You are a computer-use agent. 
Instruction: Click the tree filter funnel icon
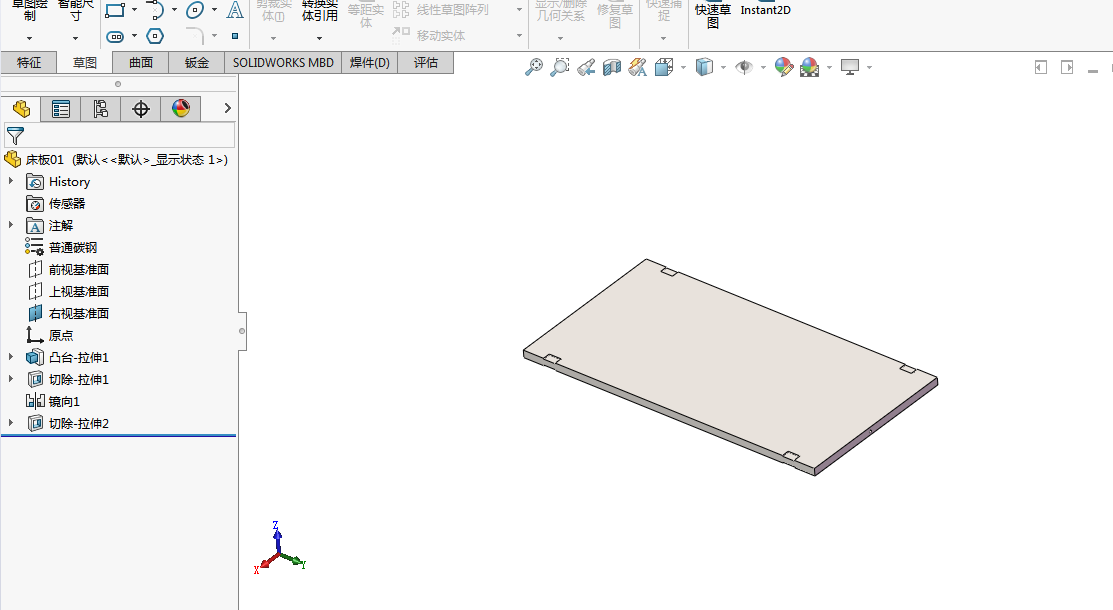tap(15, 135)
